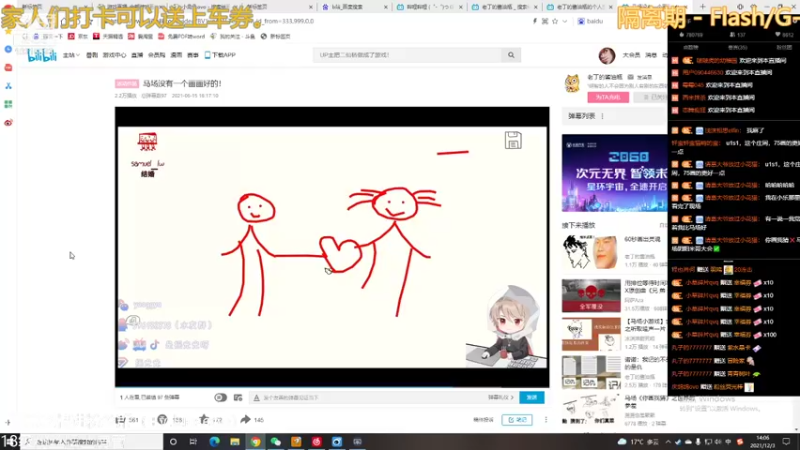Open the 弹幕列表 three-dot menu
Image resolution: width=800 pixels, height=450 pixels.
[603, 116]
